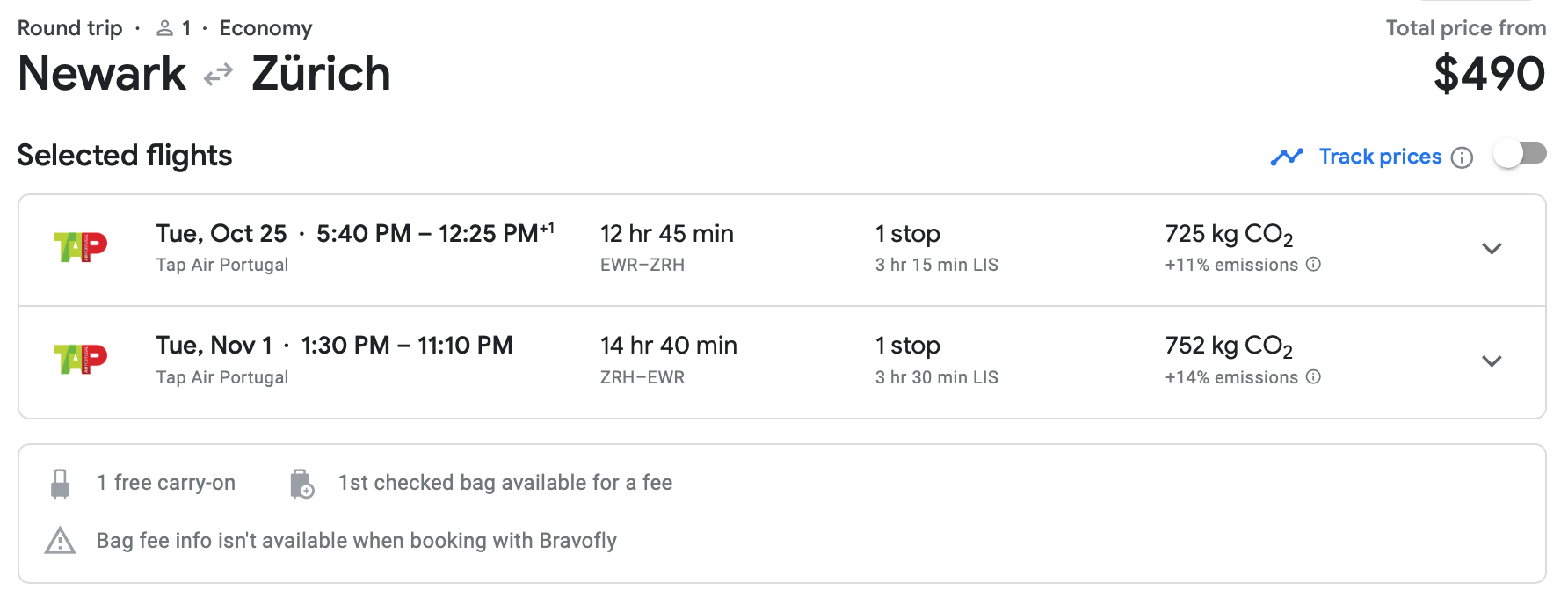Click the TAP logo for Nov 1 flight
This screenshot has width=1568, height=598.
pyautogui.click(x=81, y=359)
